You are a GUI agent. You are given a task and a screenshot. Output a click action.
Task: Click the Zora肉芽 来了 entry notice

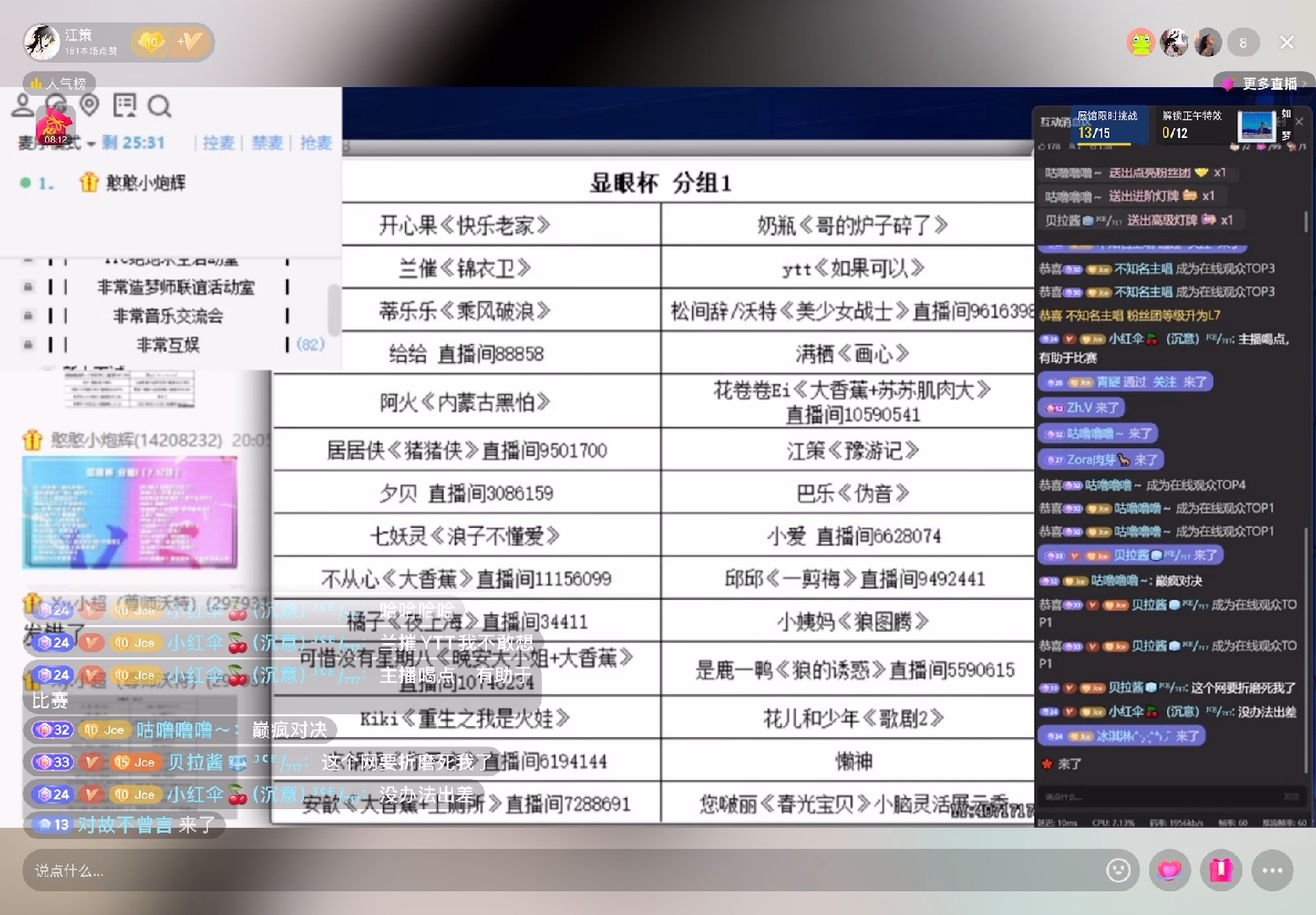coord(1101,459)
